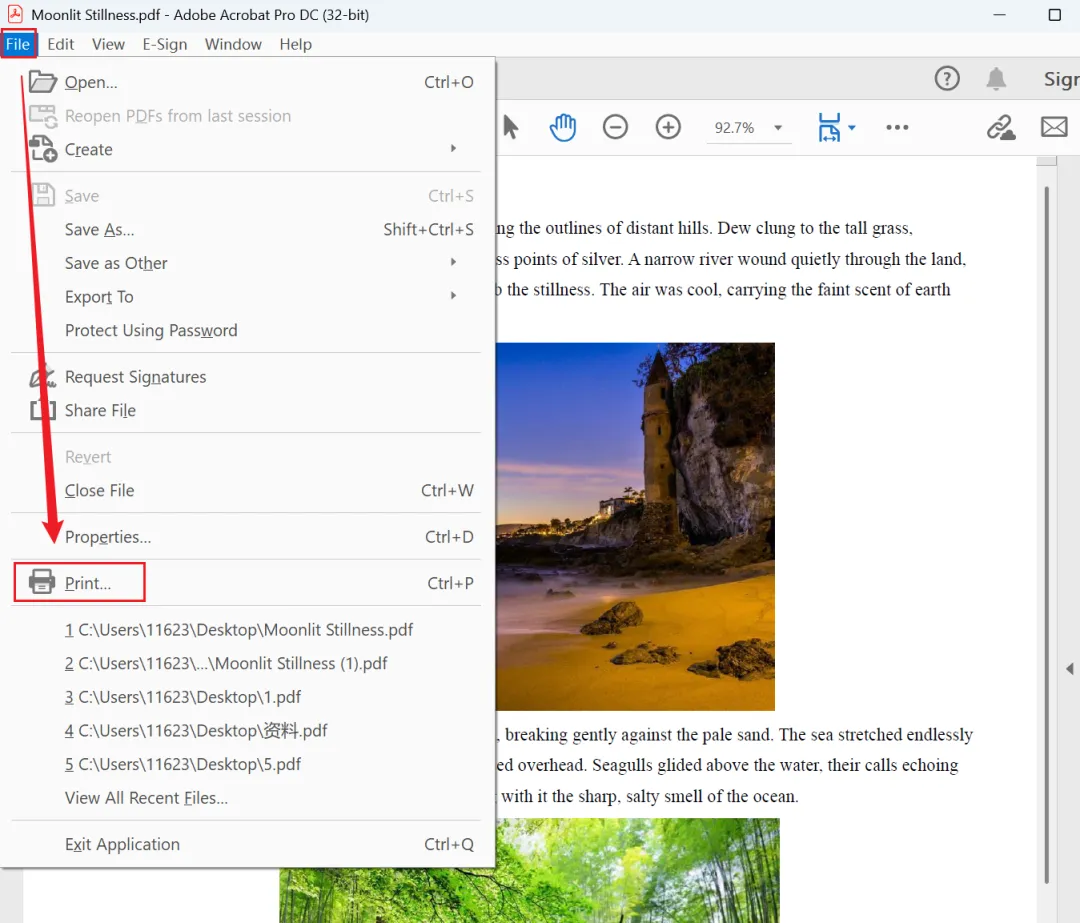Image resolution: width=1080 pixels, height=923 pixels.
Task: Open the zoom level dropdown arrow
Action: tap(778, 128)
